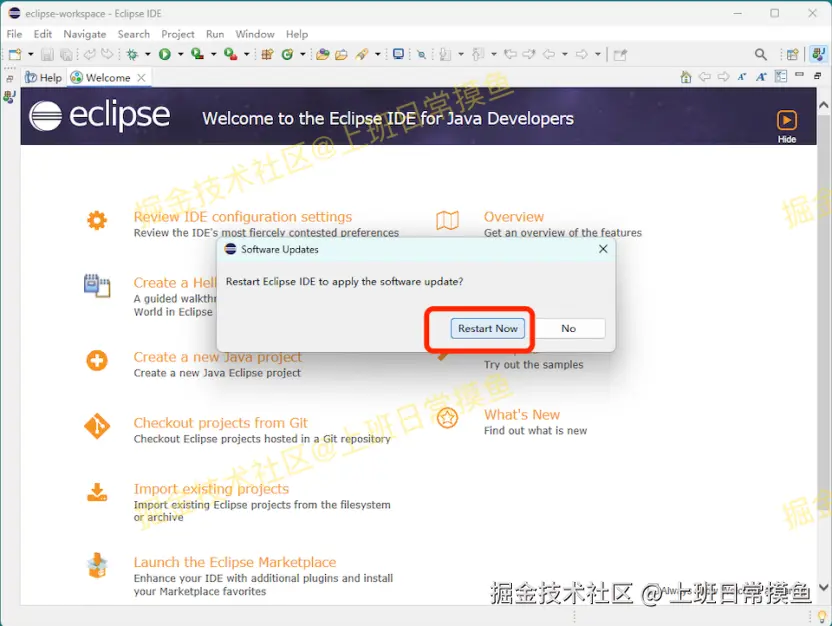Minimize the Welcome view panel
This screenshot has width=832, height=626.
799,75
